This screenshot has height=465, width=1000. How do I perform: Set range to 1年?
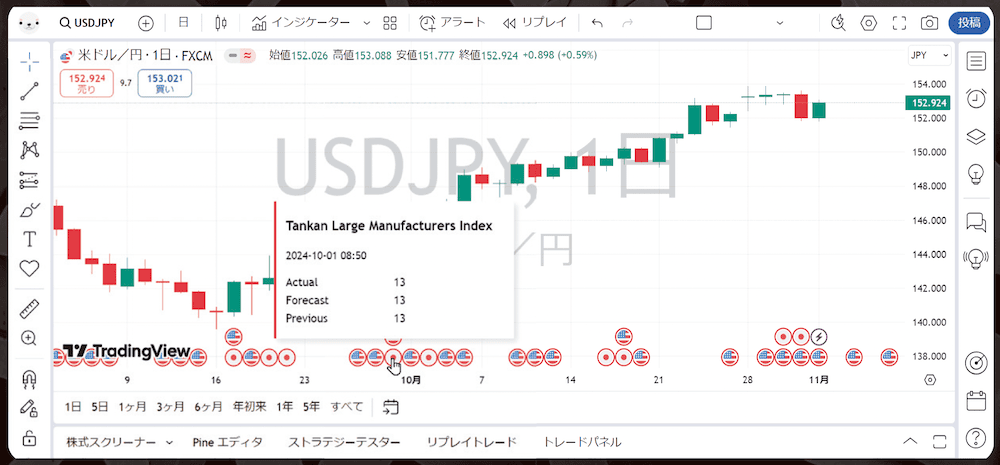point(284,406)
